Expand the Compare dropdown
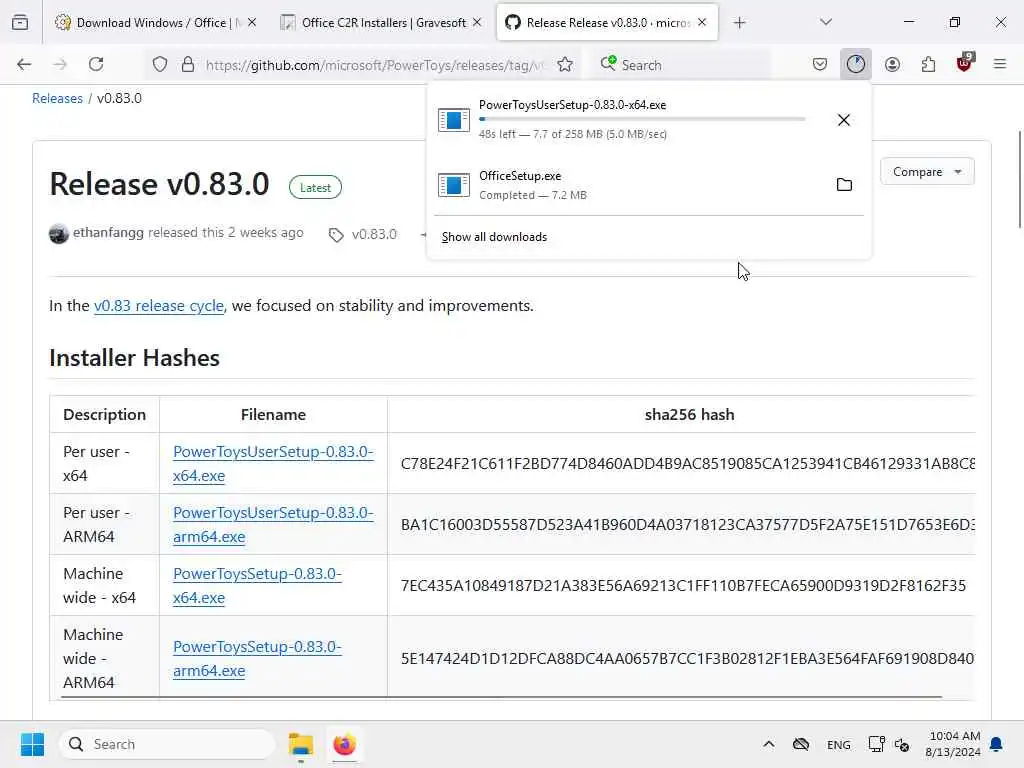Screen dimensions: 1024x768 tap(927, 172)
